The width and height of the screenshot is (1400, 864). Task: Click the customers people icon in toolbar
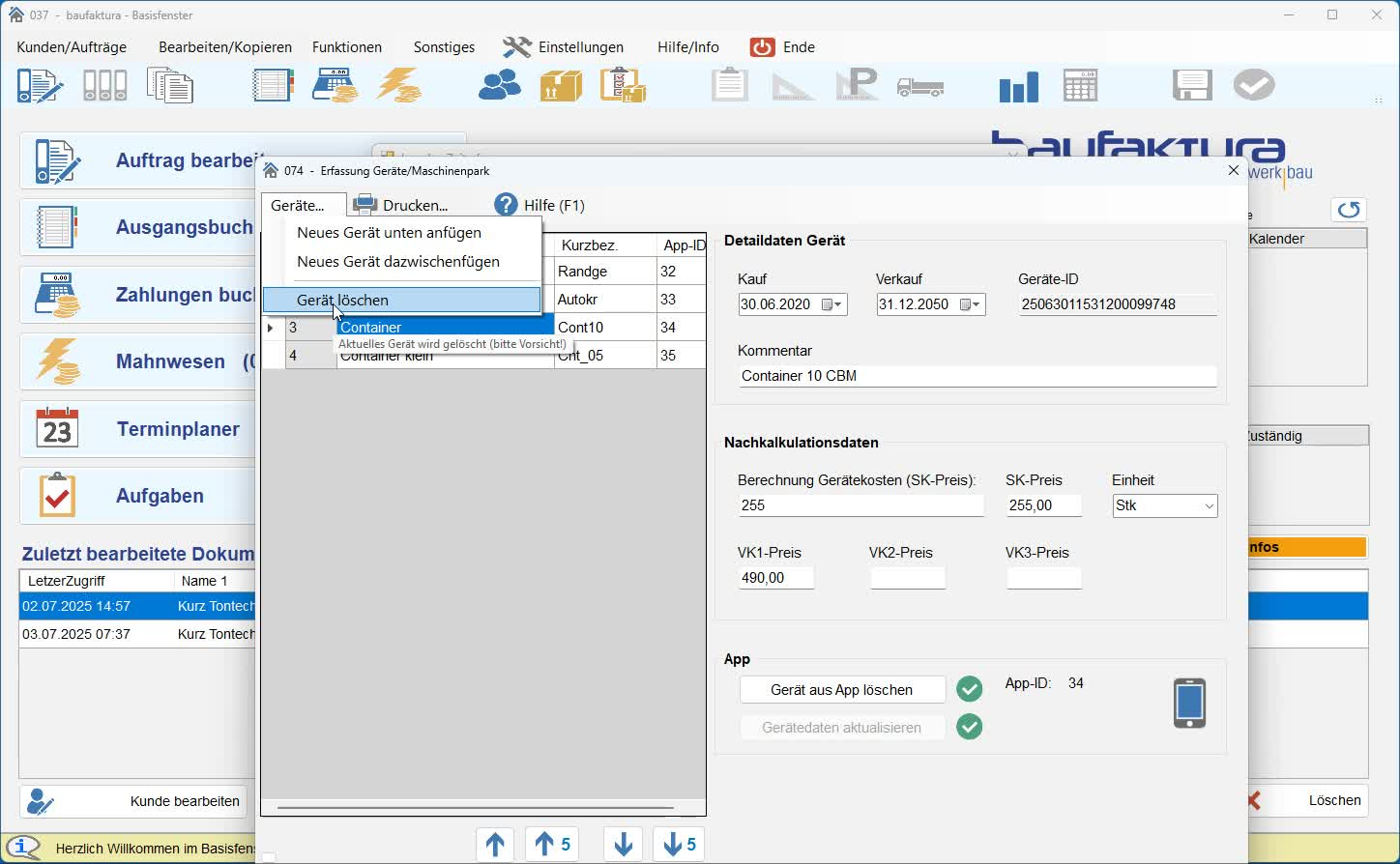[x=500, y=86]
